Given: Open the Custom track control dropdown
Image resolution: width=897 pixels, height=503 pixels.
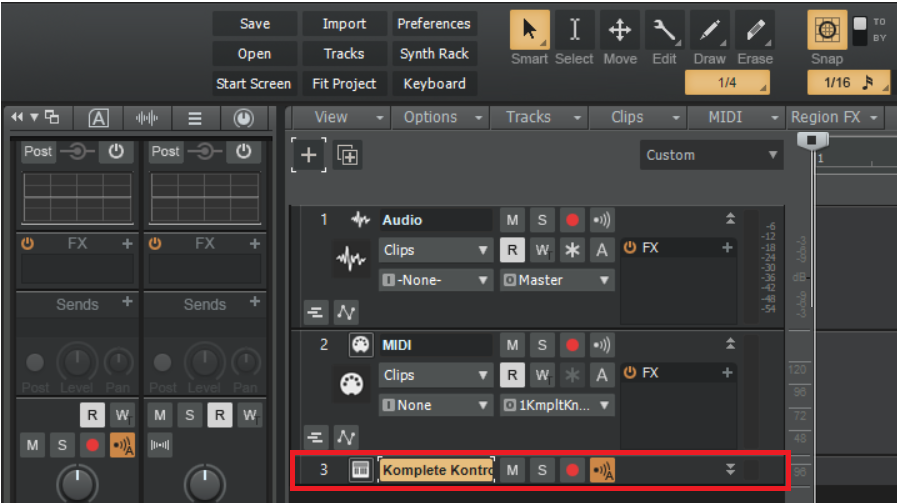Looking at the screenshot, I should click(x=711, y=155).
